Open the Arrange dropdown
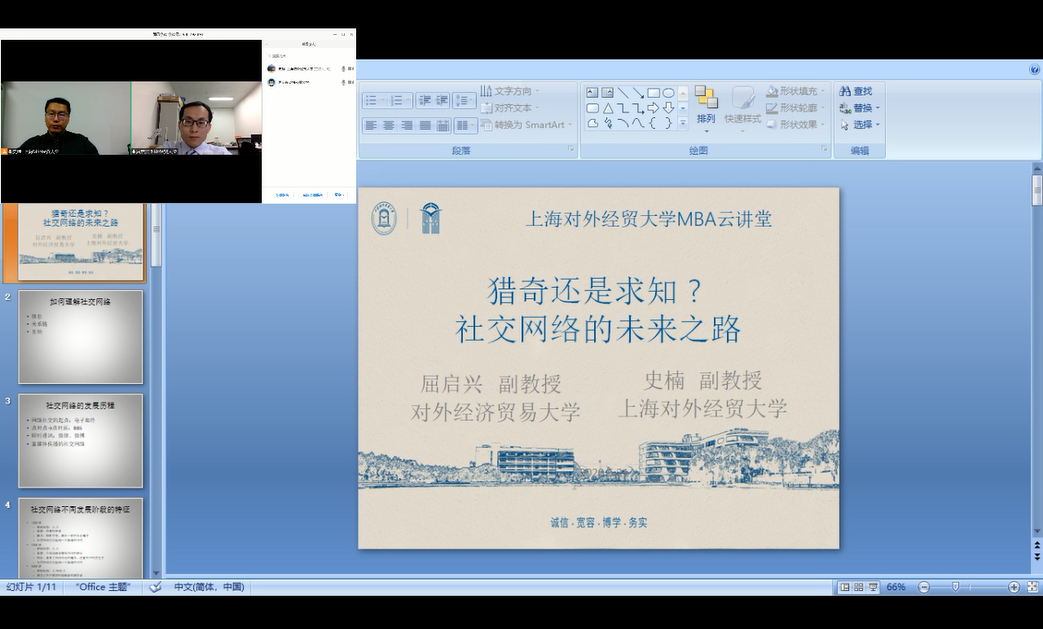The width and height of the screenshot is (1043, 629). coord(706,119)
